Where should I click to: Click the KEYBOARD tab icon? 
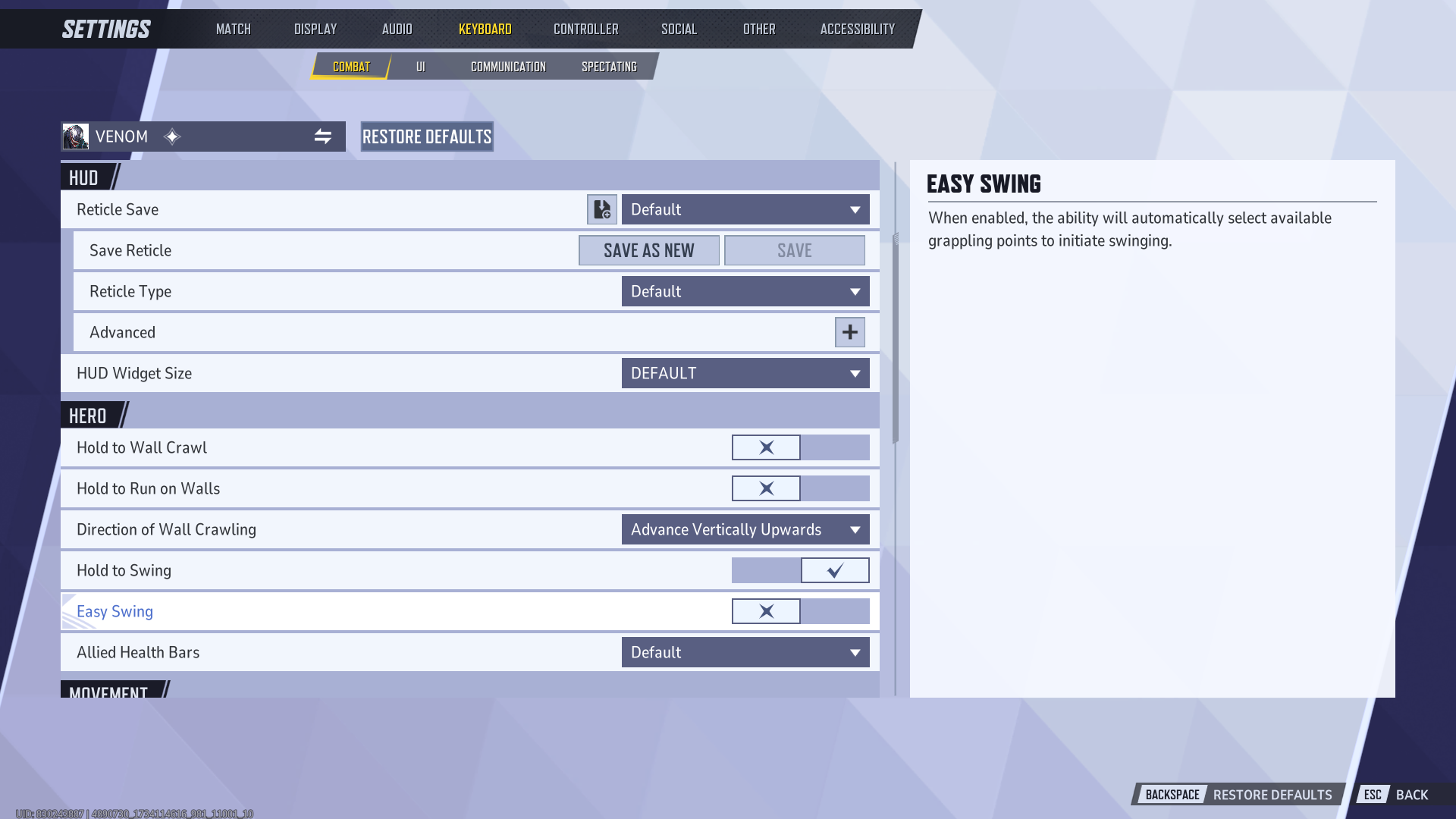point(485,29)
